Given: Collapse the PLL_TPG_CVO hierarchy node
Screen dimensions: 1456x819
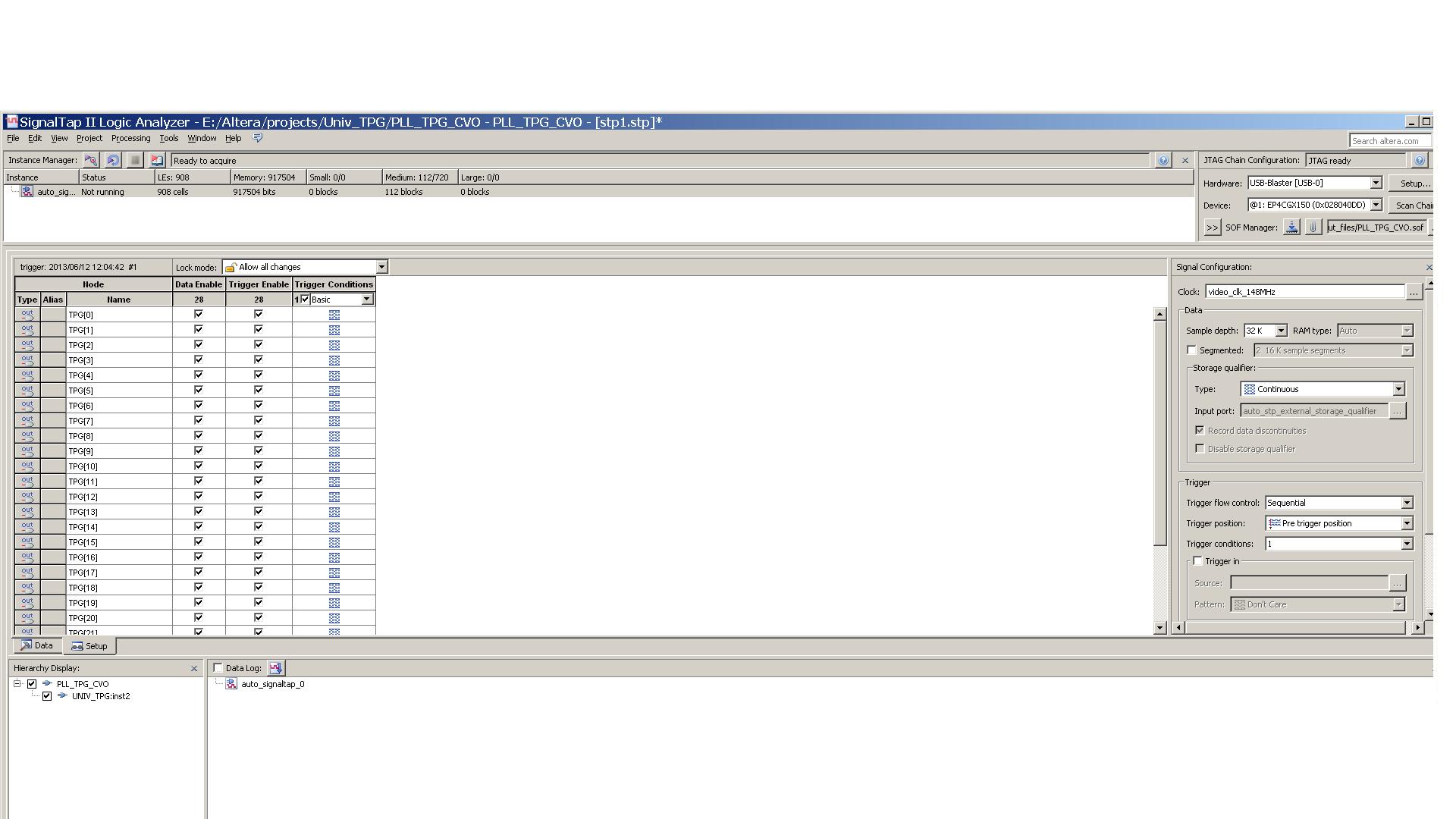Looking at the screenshot, I should [x=17, y=684].
